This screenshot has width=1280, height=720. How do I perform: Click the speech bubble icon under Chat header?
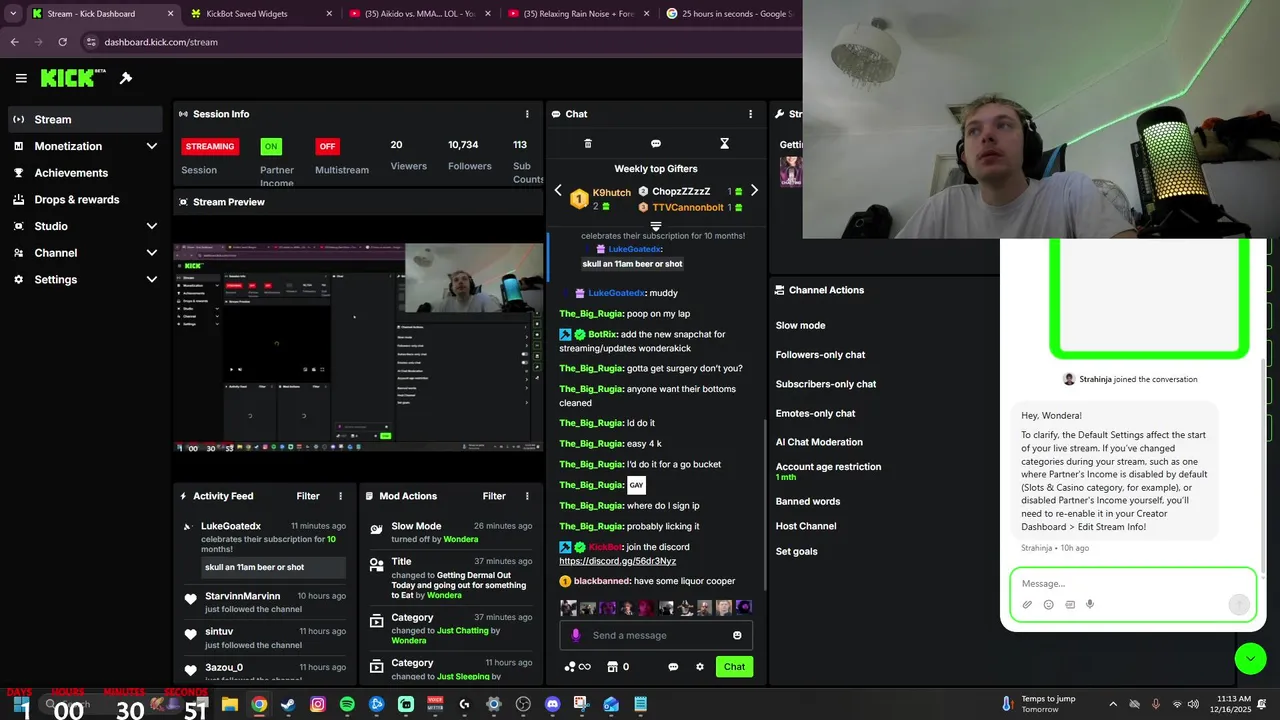click(656, 144)
